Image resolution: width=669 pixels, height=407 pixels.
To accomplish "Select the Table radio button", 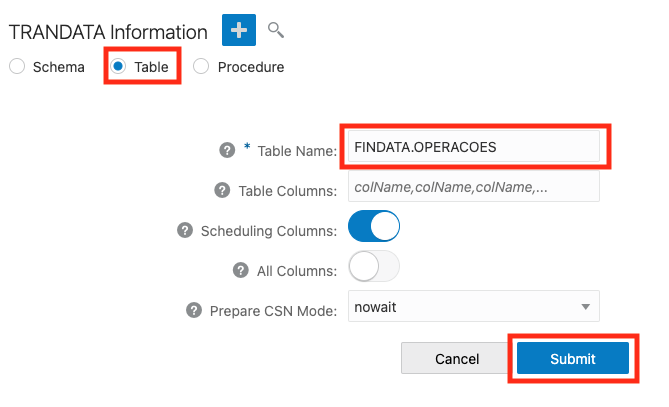I will [118, 67].
